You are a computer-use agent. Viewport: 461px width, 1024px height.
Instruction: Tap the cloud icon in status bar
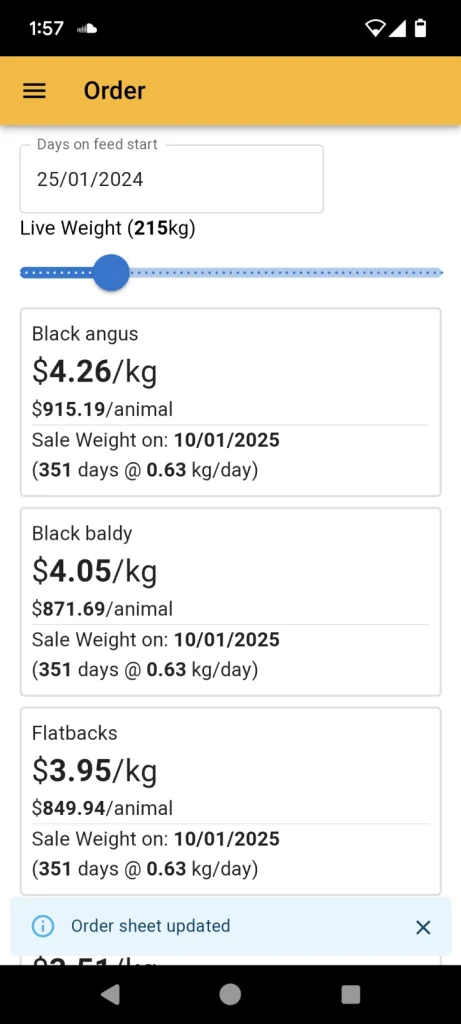(87, 29)
